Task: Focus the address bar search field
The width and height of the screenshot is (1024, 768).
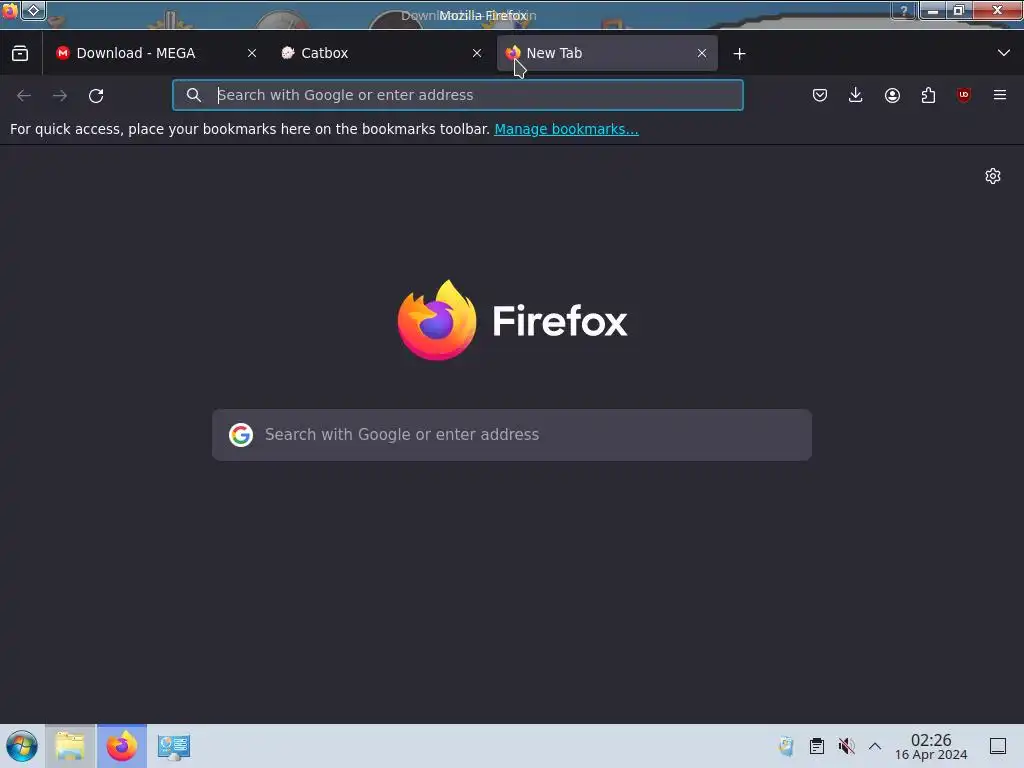Action: tap(458, 95)
